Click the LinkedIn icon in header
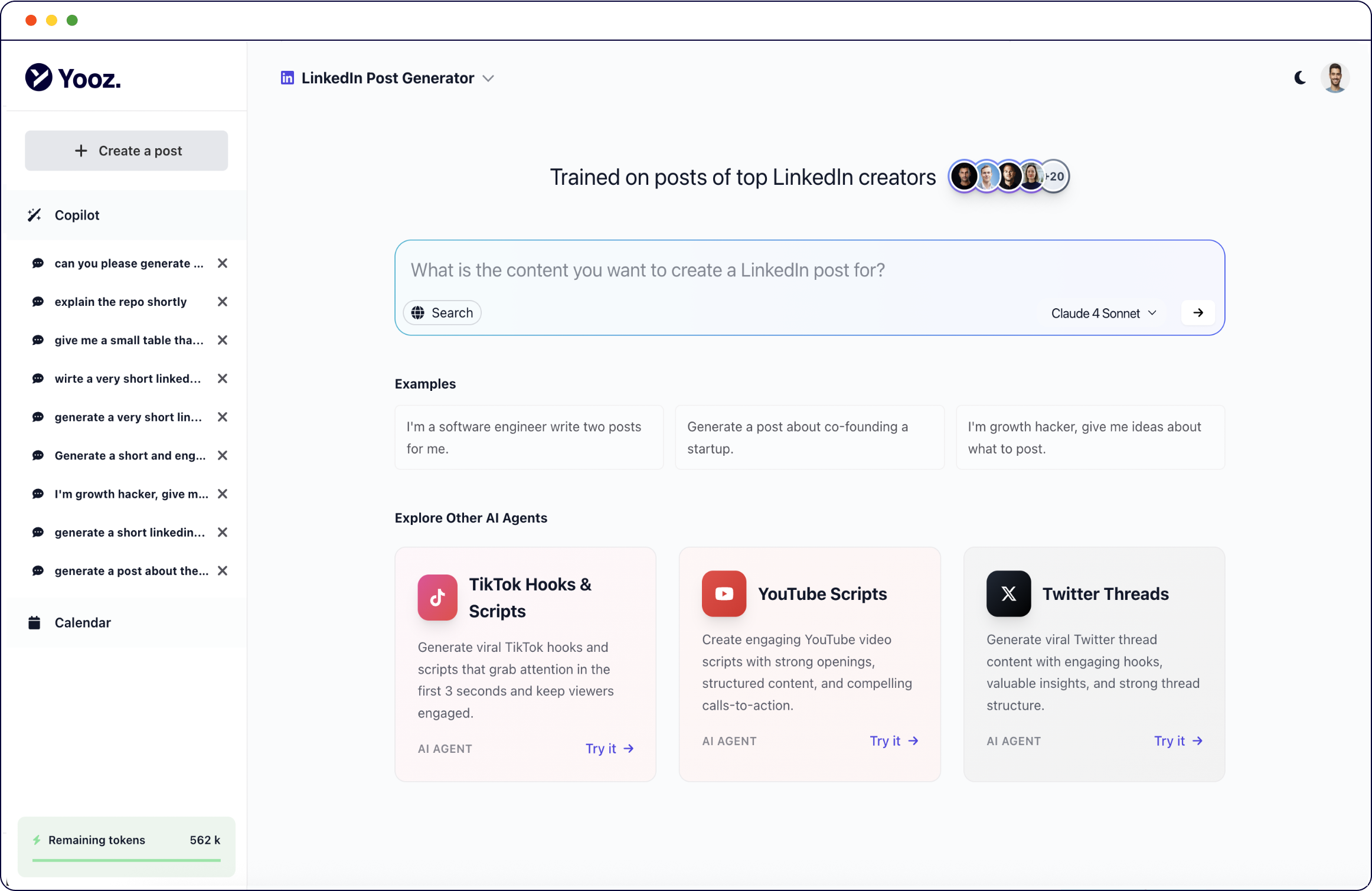 [288, 78]
